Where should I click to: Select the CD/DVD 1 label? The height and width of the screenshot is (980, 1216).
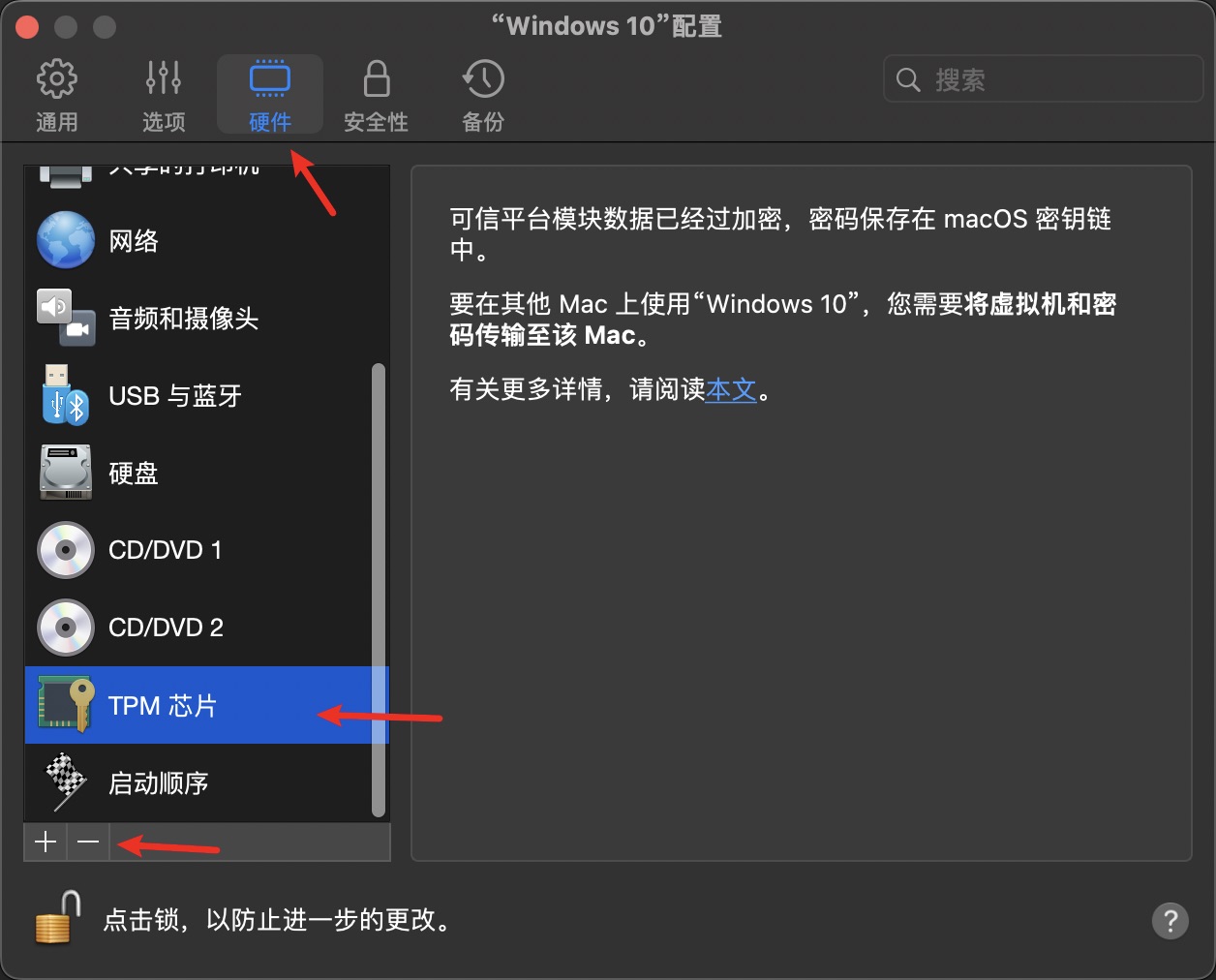point(166,550)
